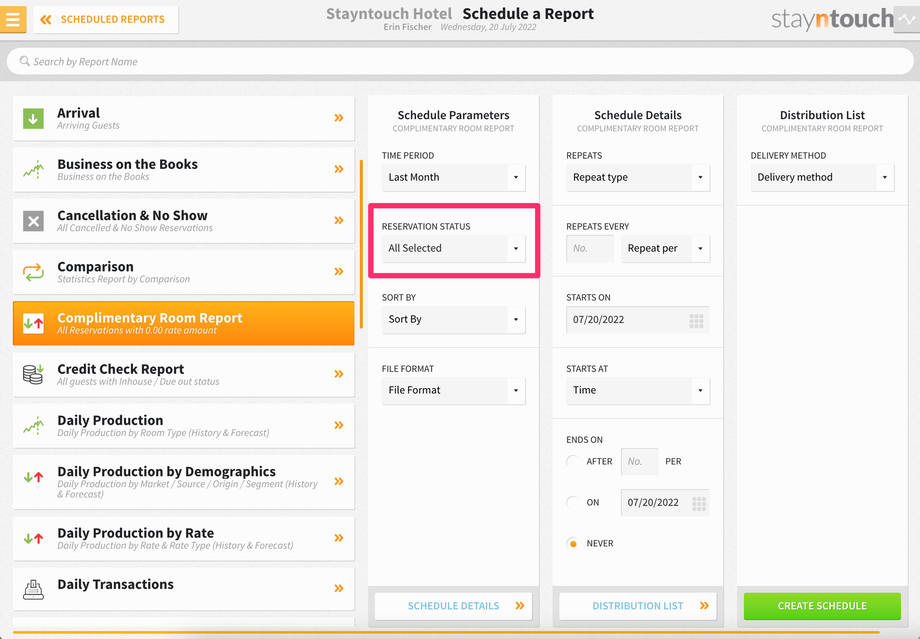Click the Arrival report green arrow icon
This screenshot has width=920, height=639.
click(x=33, y=119)
